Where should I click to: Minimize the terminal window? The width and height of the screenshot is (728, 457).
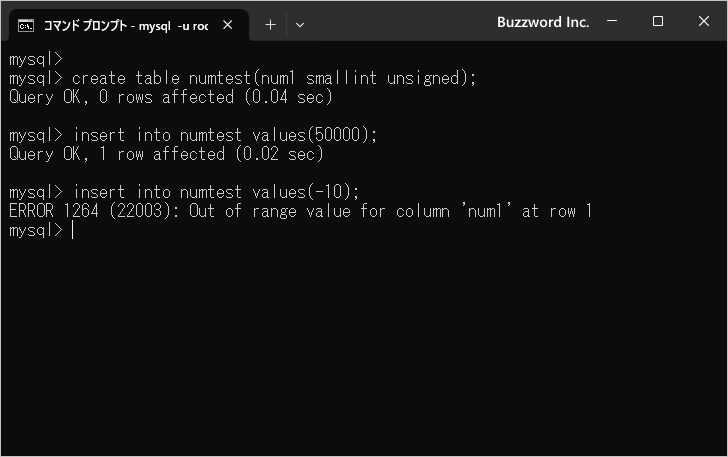(x=612, y=21)
